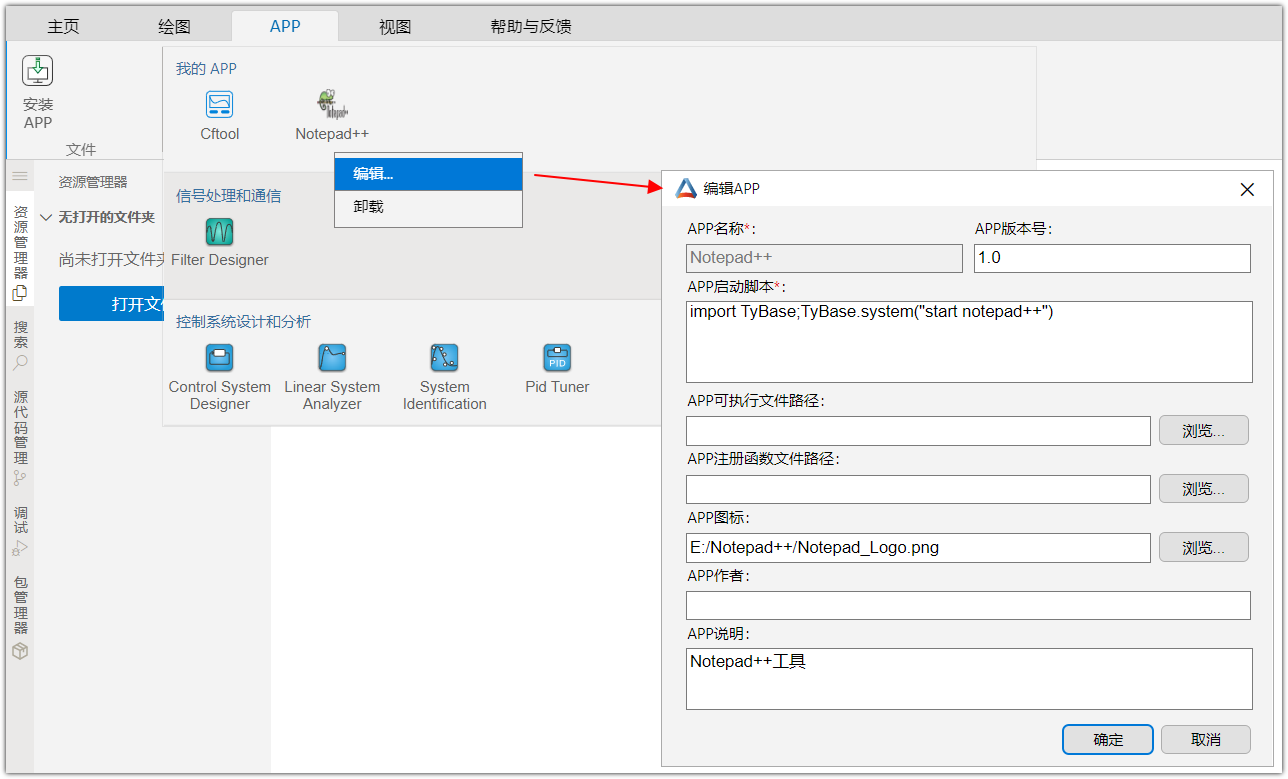
Task: Open the 视图 ribbon tab
Action: [x=395, y=27]
